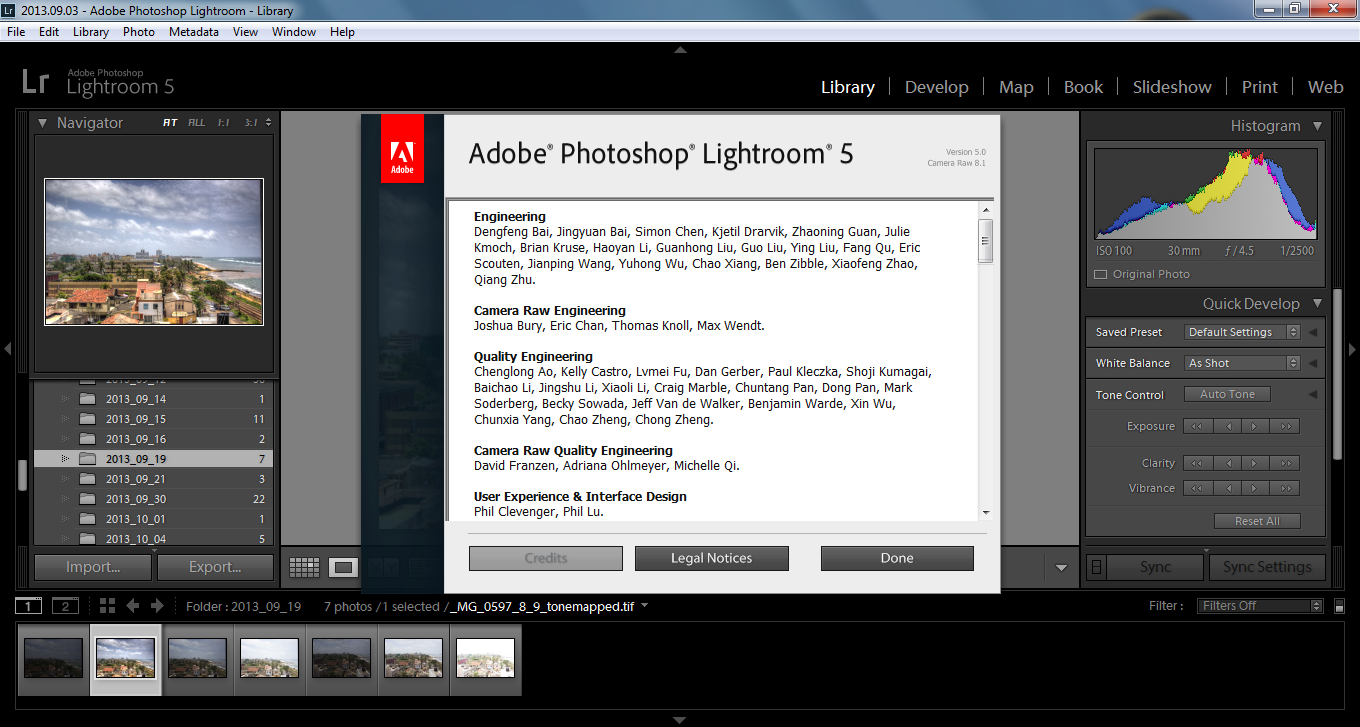Screen dimensions: 1360x727
Task: Open the File menu
Action: (x=16, y=32)
